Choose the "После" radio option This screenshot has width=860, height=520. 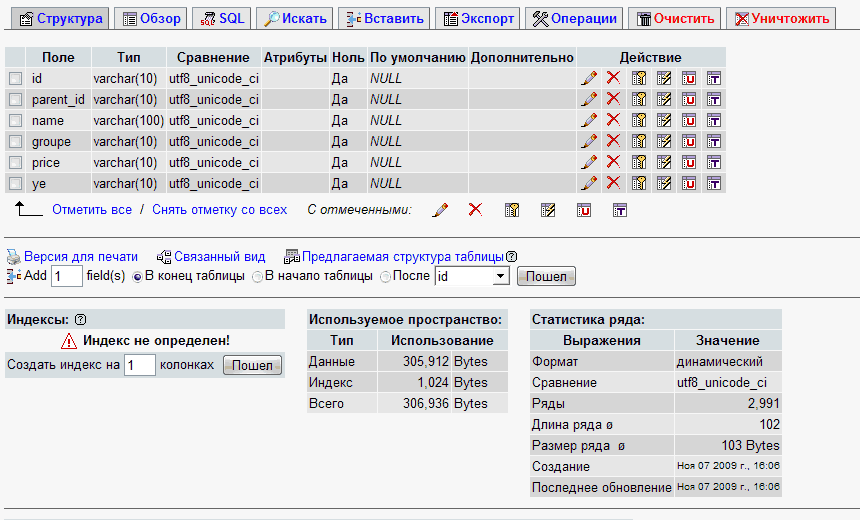click(385, 276)
